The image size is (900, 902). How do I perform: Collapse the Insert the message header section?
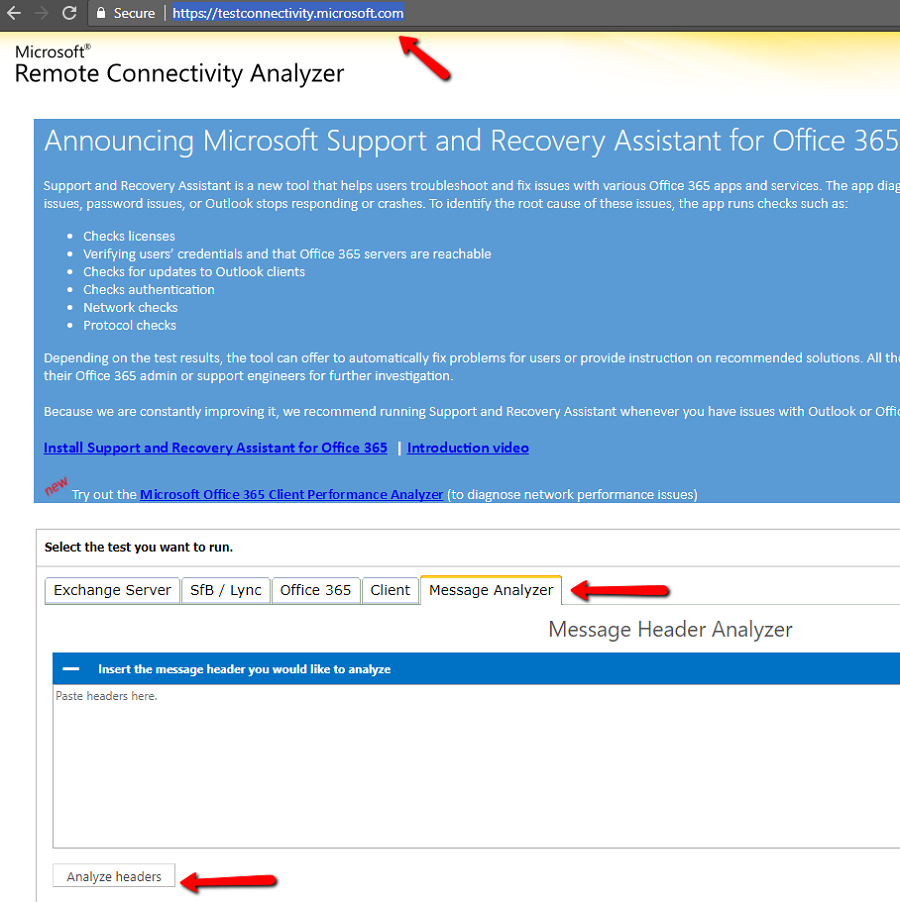(x=71, y=668)
